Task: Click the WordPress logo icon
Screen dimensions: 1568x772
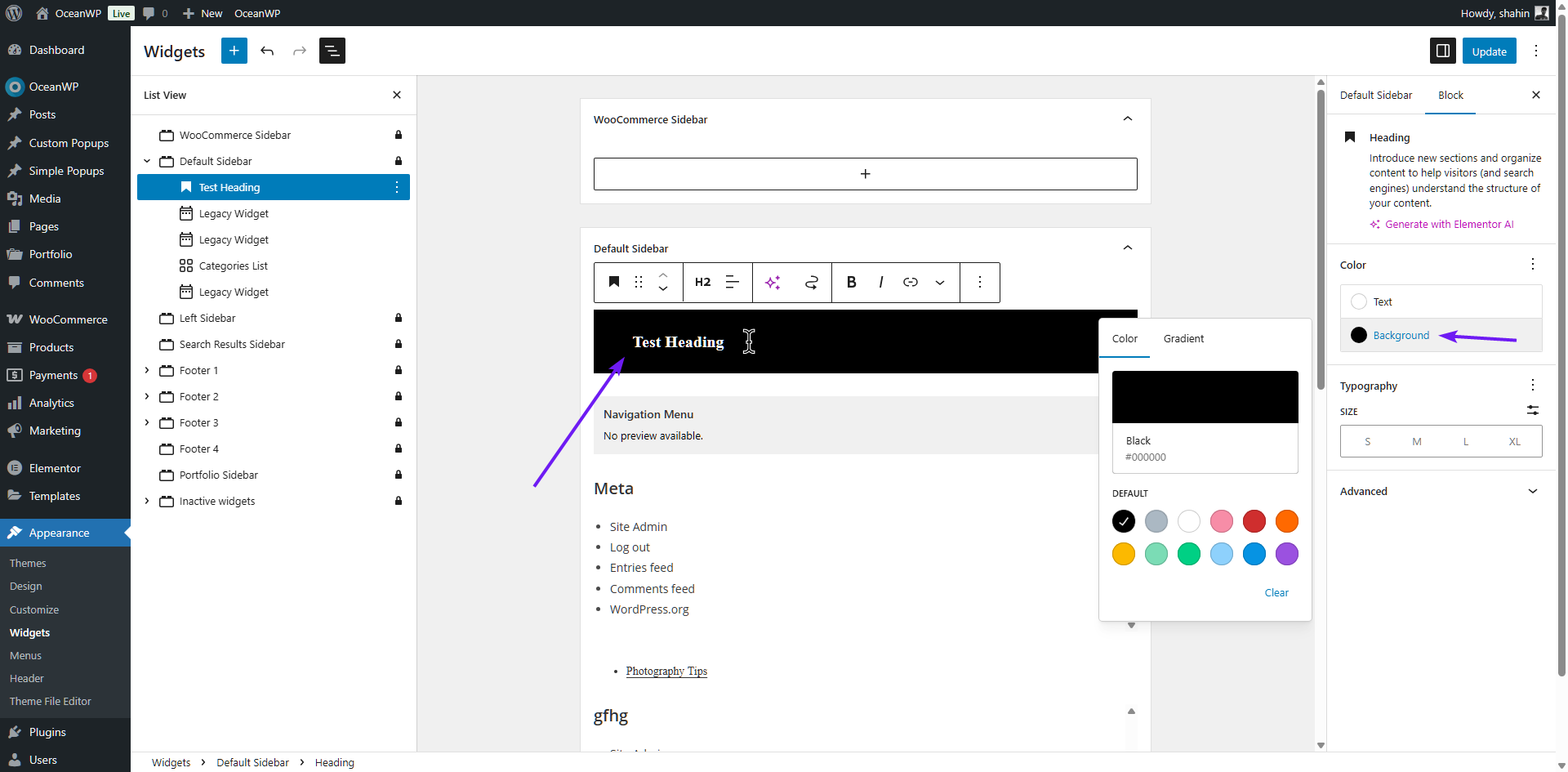Action: pyautogui.click(x=14, y=13)
